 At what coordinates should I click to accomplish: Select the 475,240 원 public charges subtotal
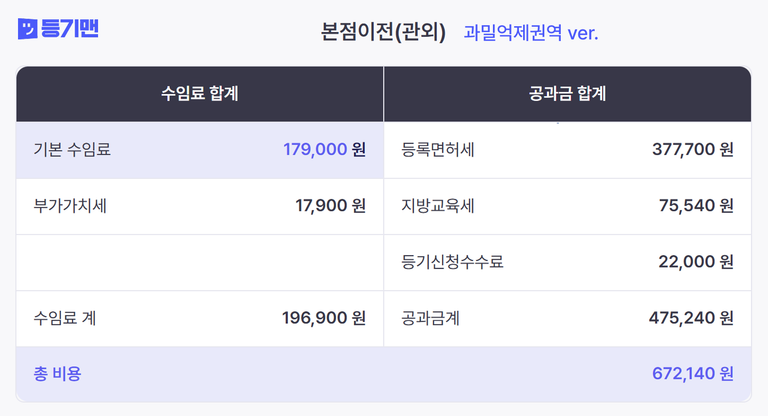tap(692, 318)
